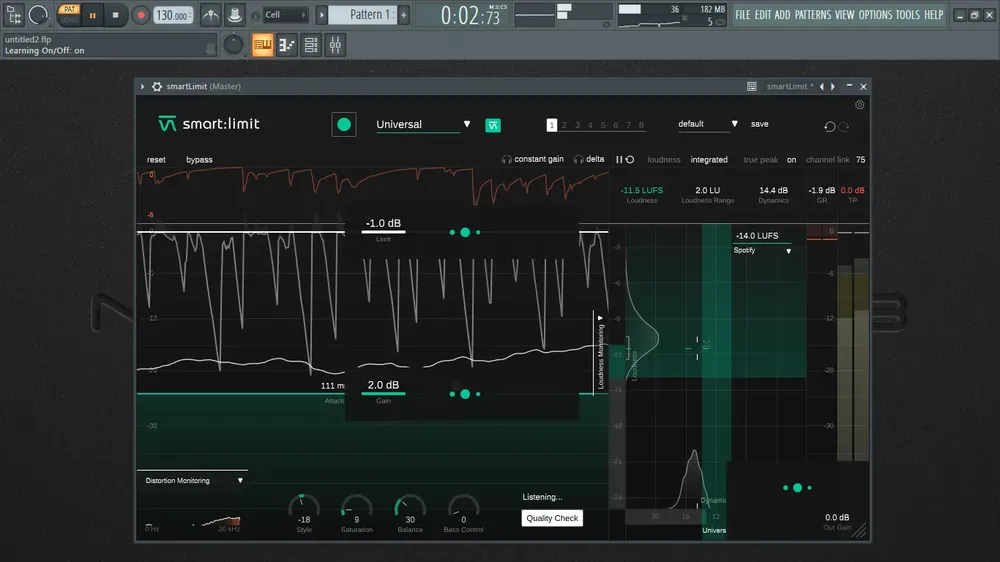Toggle true peak on
Viewport: 1000px width, 562px height.
(x=791, y=160)
